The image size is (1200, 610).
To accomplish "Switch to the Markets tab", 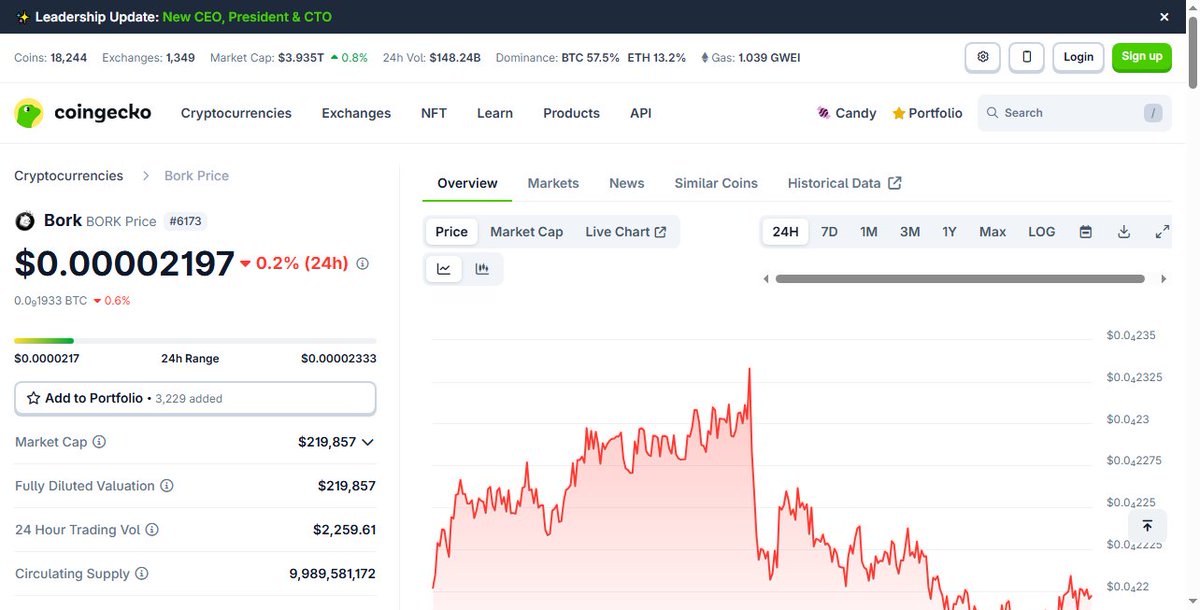I will point(553,183).
